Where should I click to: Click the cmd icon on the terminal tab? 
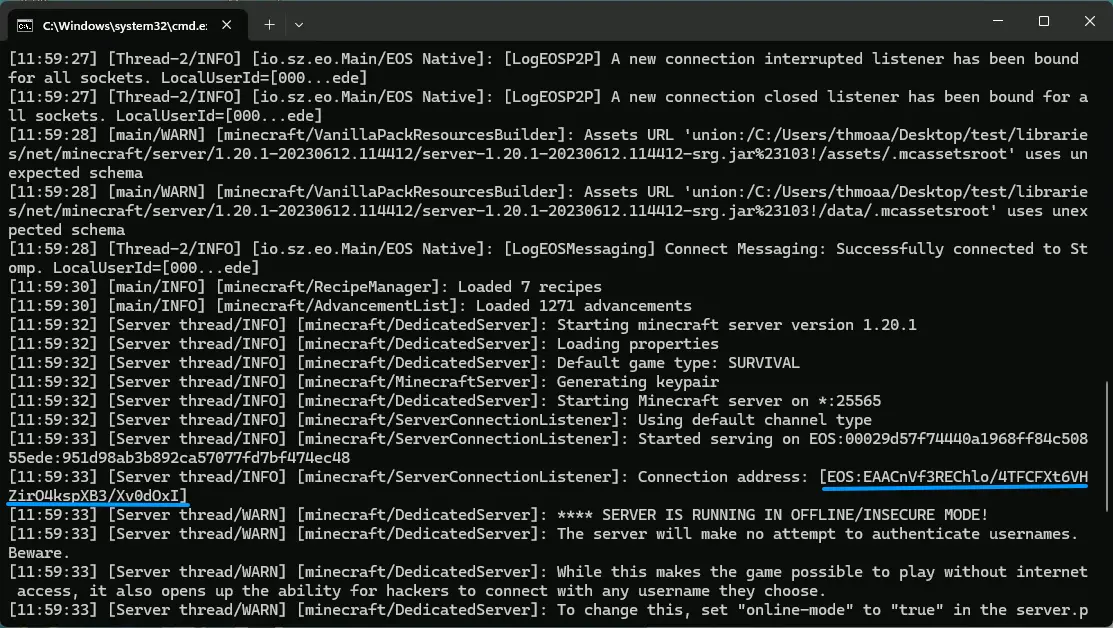[25, 26]
